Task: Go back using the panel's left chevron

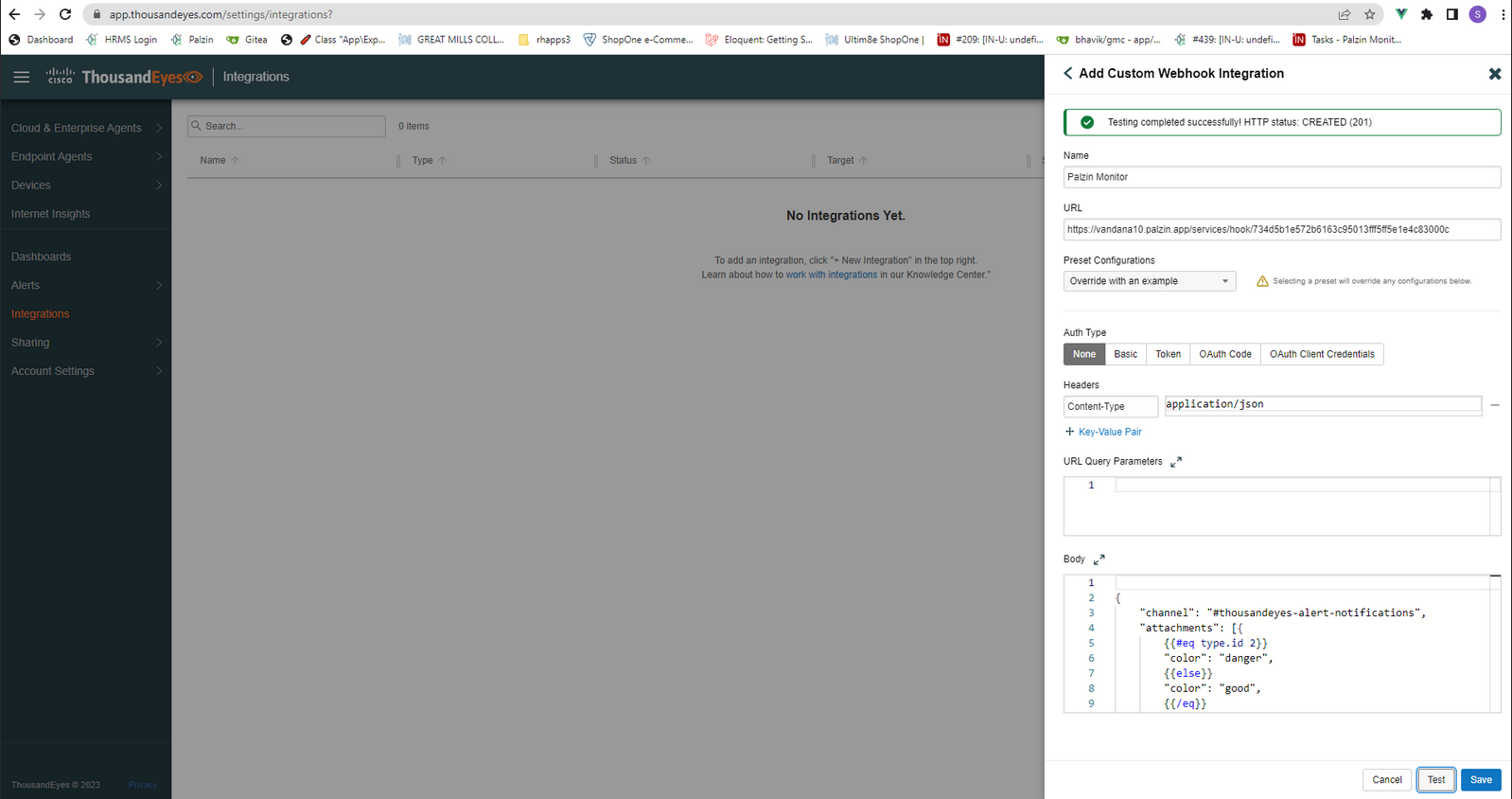Action: coord(1068,73)
